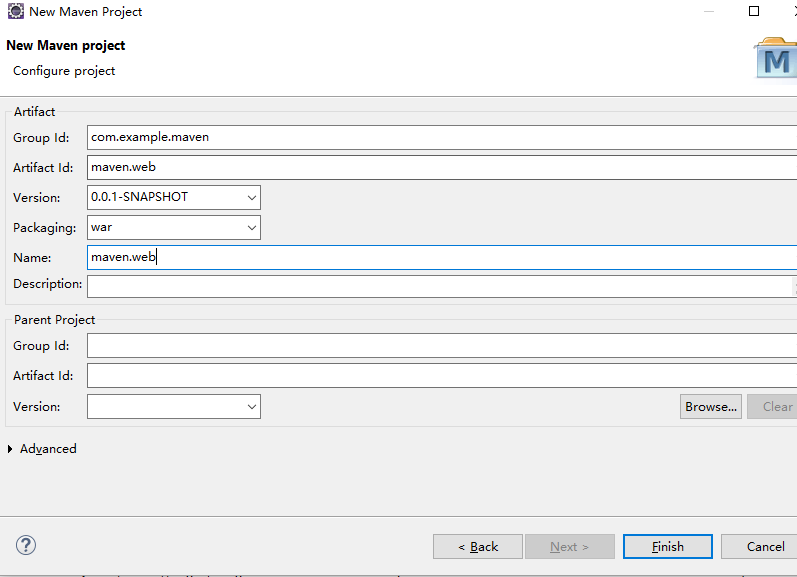Focus the Parent Project Group Id field
Screen dimensions: 797x577
coord(442,346)
